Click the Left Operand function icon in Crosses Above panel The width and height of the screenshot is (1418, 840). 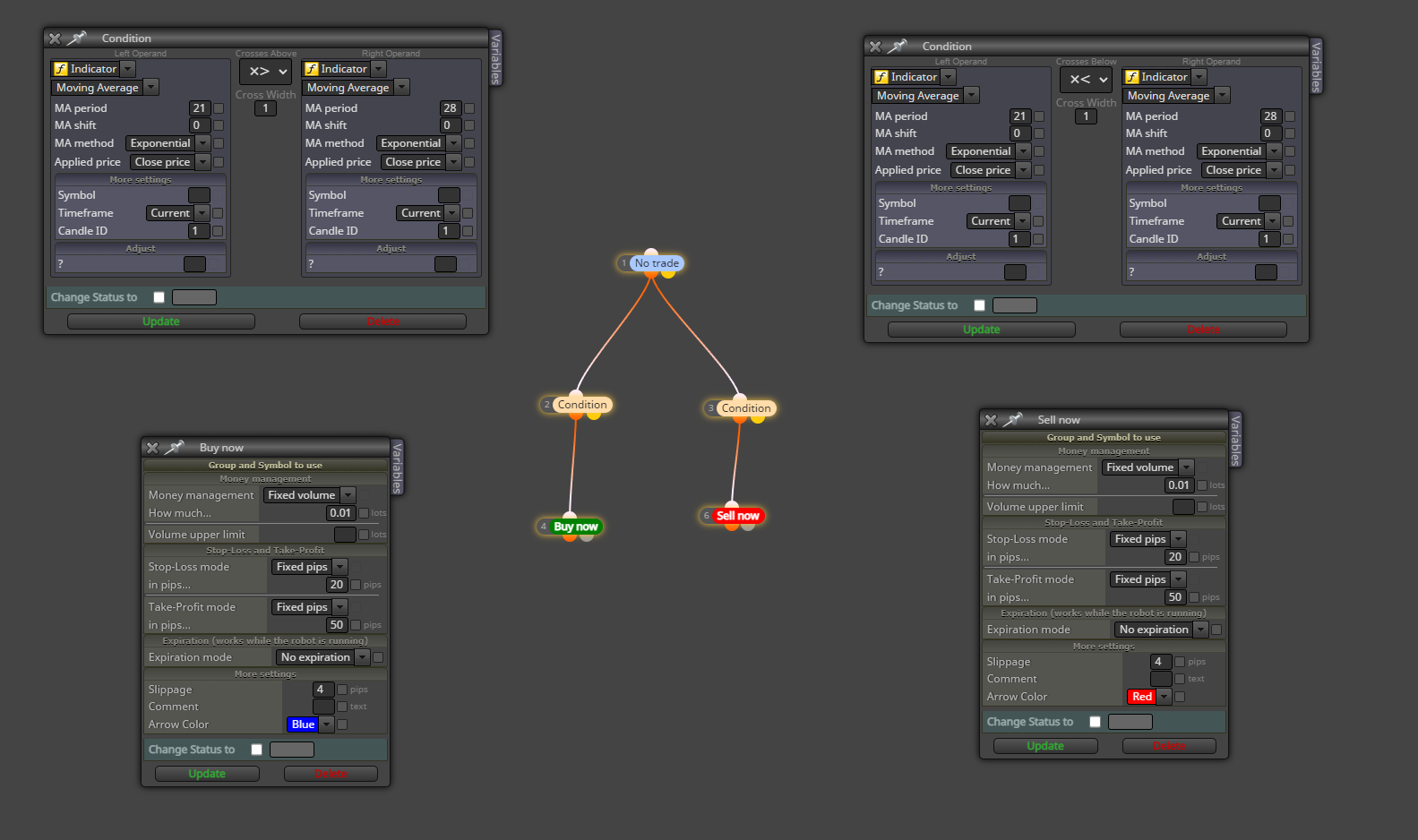(x=61, y=69)
